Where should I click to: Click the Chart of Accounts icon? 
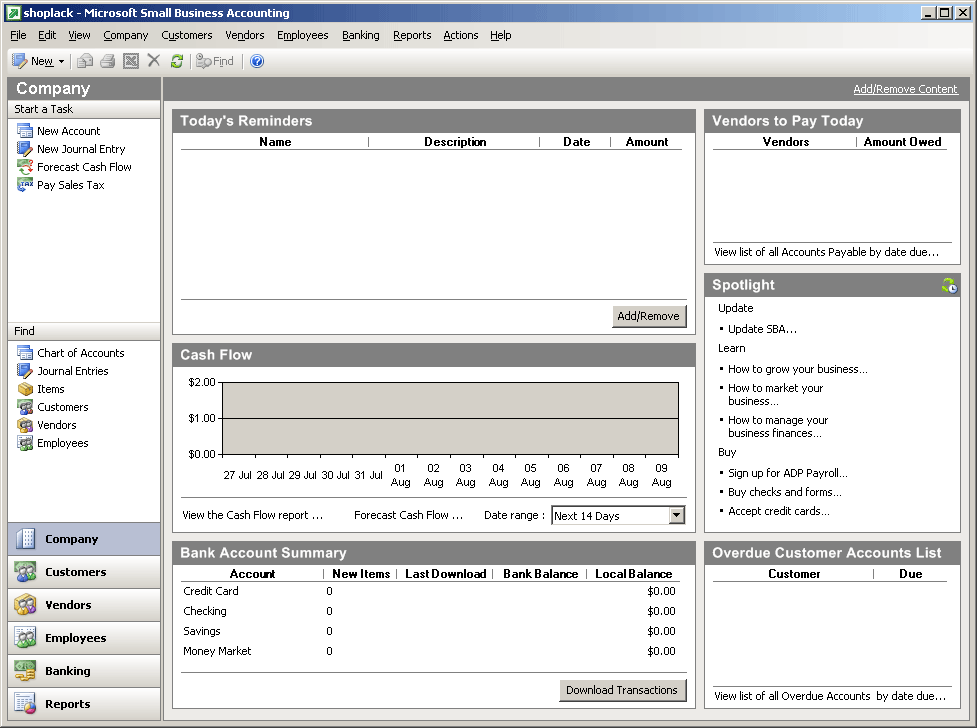coord(25,353)
